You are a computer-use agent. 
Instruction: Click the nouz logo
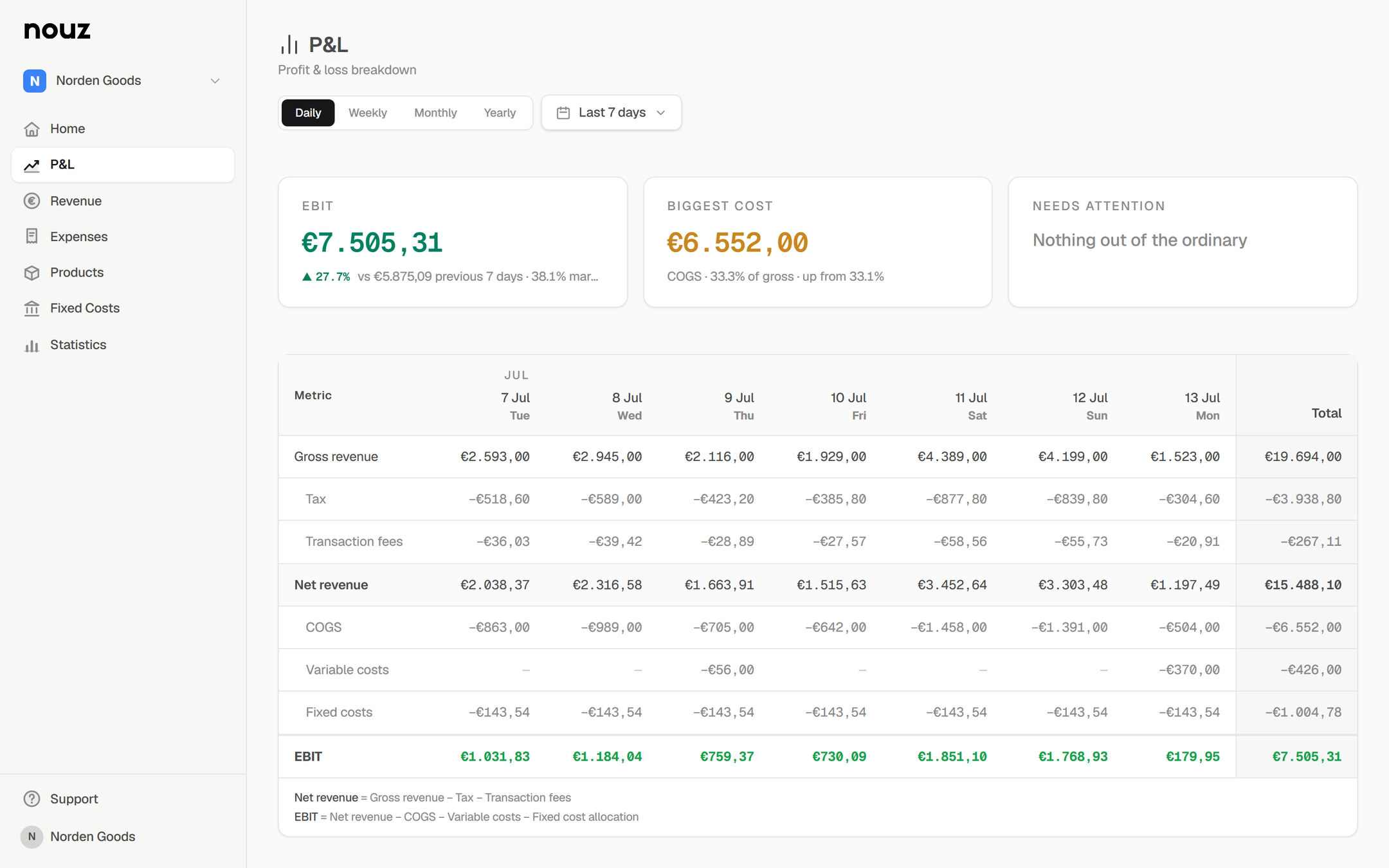tap(57, 30)
